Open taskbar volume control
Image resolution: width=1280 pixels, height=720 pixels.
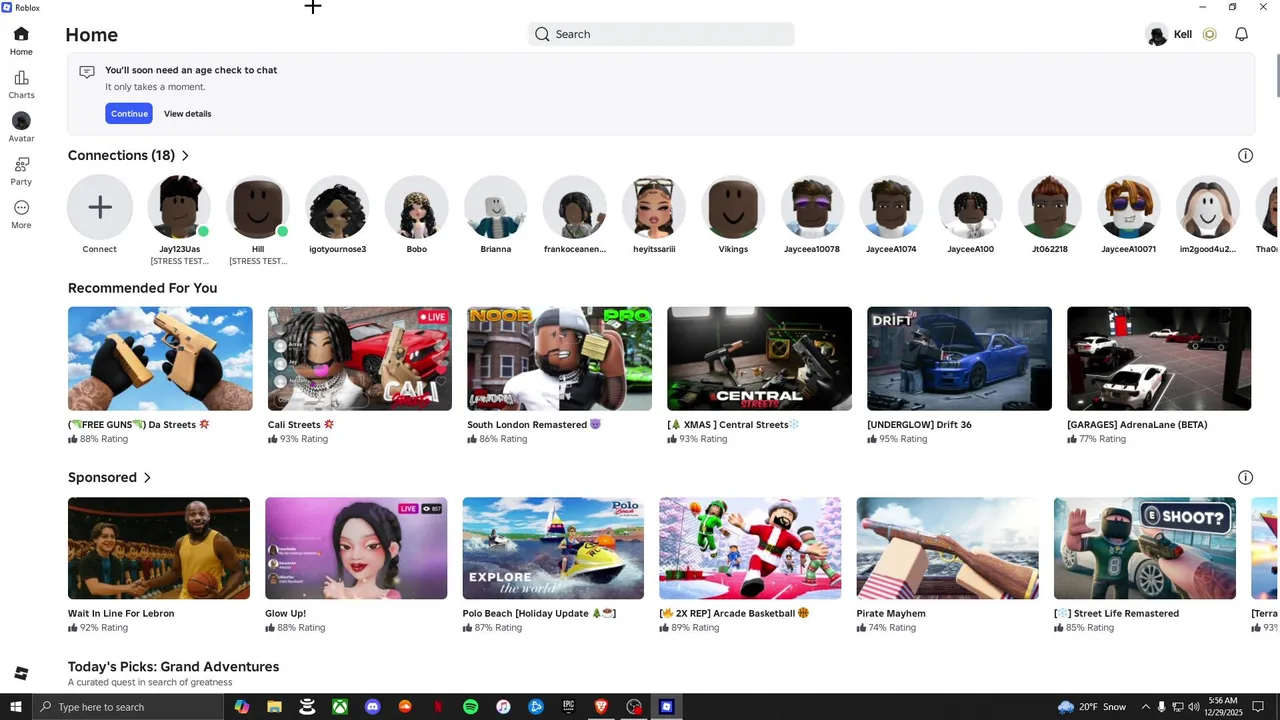pyautogui.click(x=1193, y=707)
